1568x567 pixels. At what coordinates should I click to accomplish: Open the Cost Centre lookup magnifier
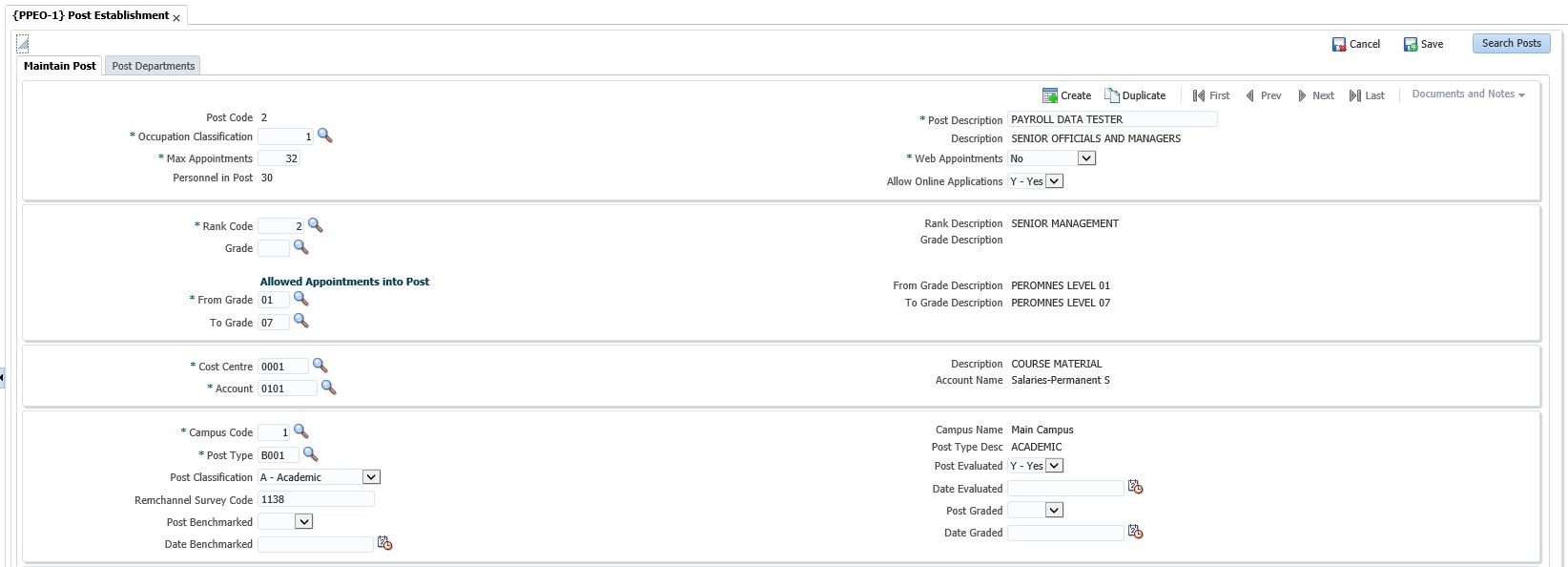click(320, 367)
